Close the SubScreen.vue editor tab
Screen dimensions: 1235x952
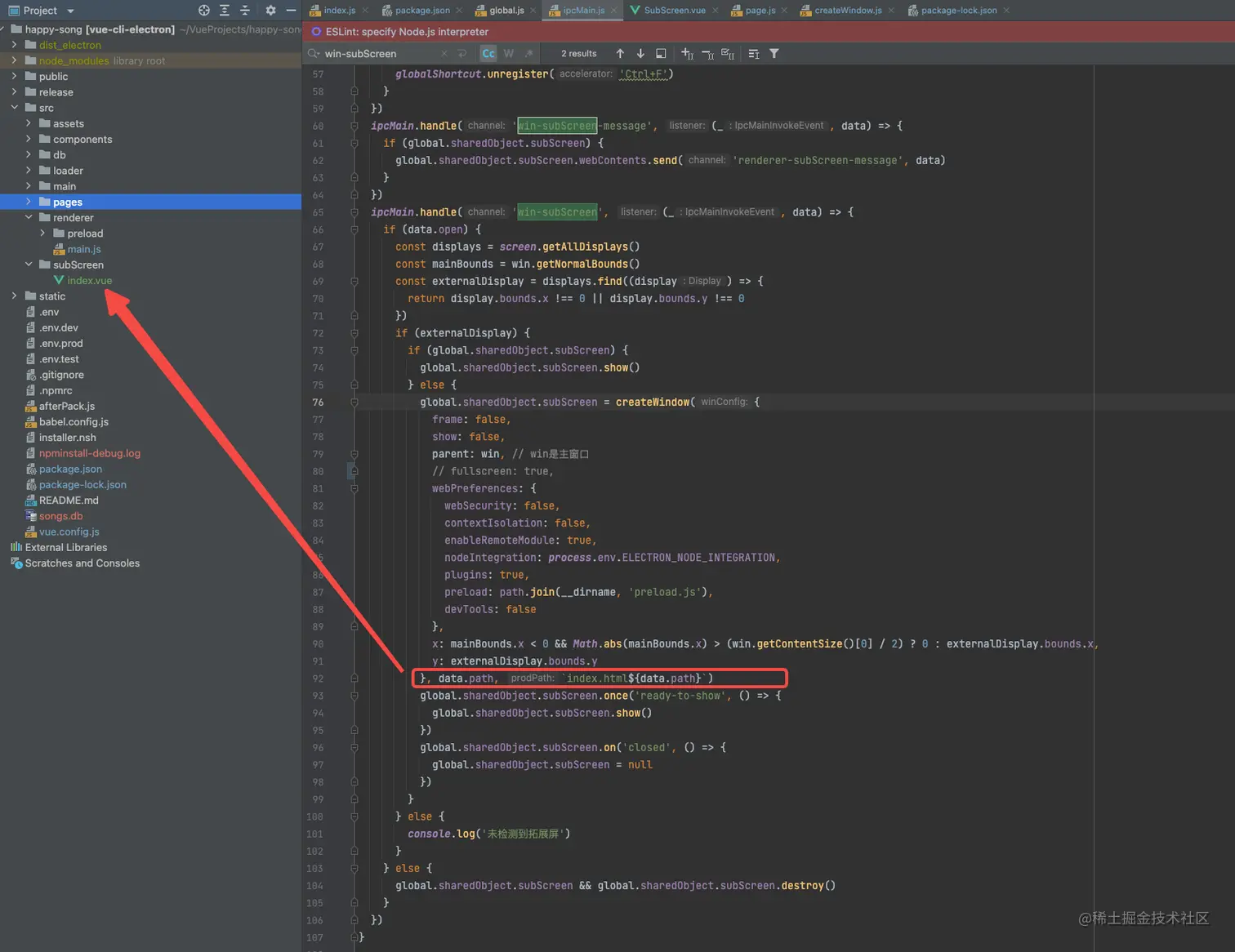click(x=716, y=11)
